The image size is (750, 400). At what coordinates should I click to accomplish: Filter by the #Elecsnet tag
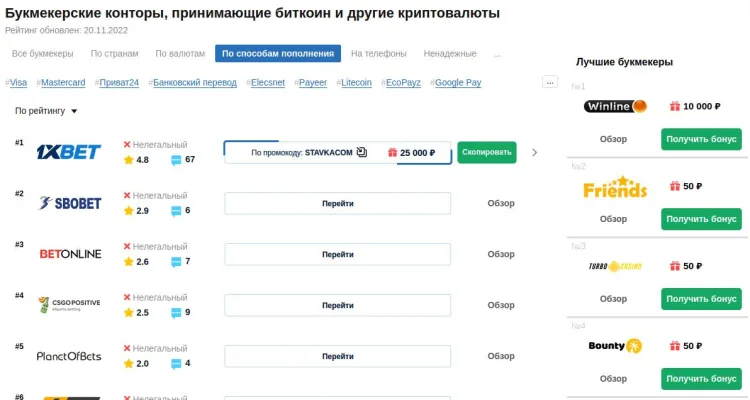(x=265, y=82)
